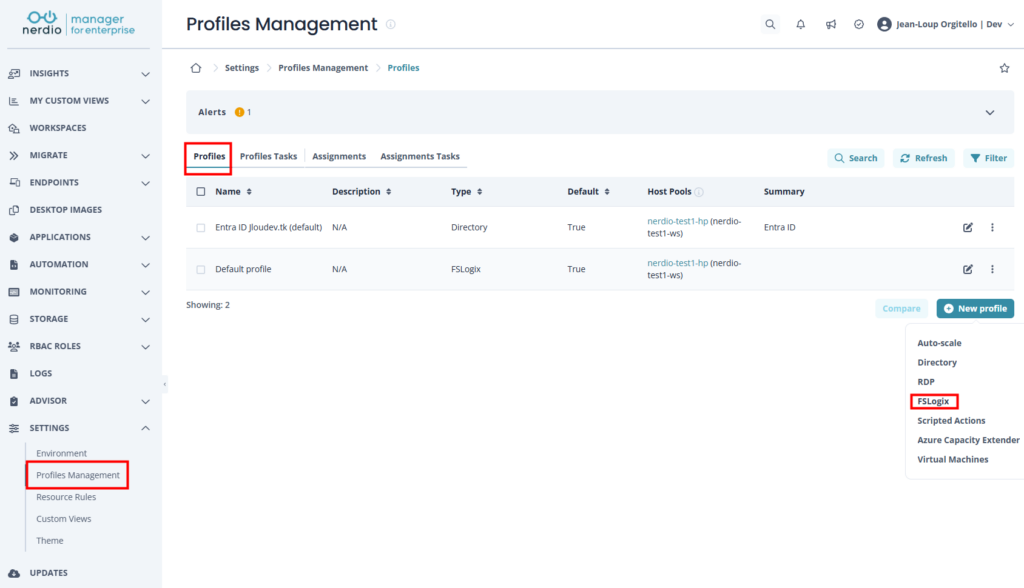Image resolution: width=1024 pixels, height=588 pixels.
Task: Expand the Storage menu
Action: (146, 319)
